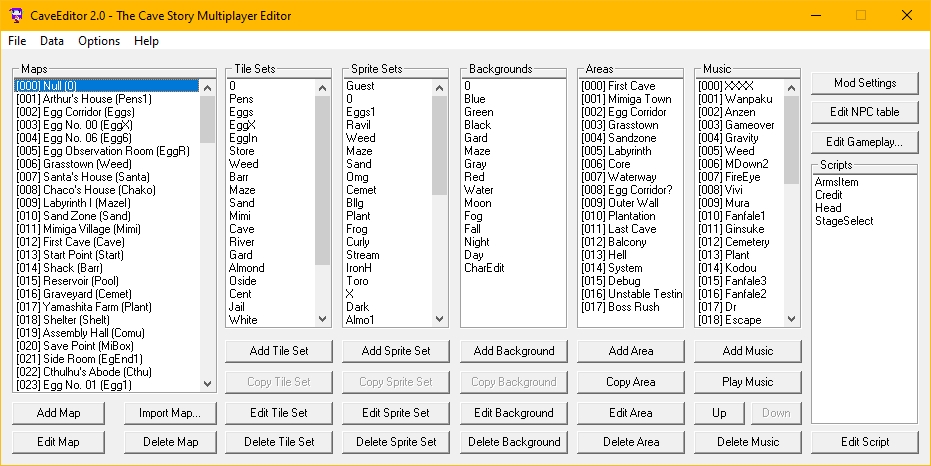Open the Data menu
This screenshot has width=931, height=466.
[52, 41]
